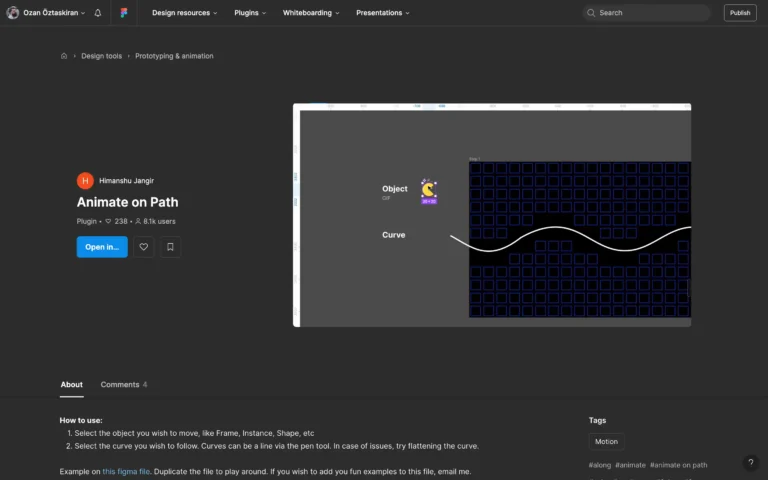Go to the home breadcrumb icon
This screenshot has width=768, height=480.
coord(64,56)
